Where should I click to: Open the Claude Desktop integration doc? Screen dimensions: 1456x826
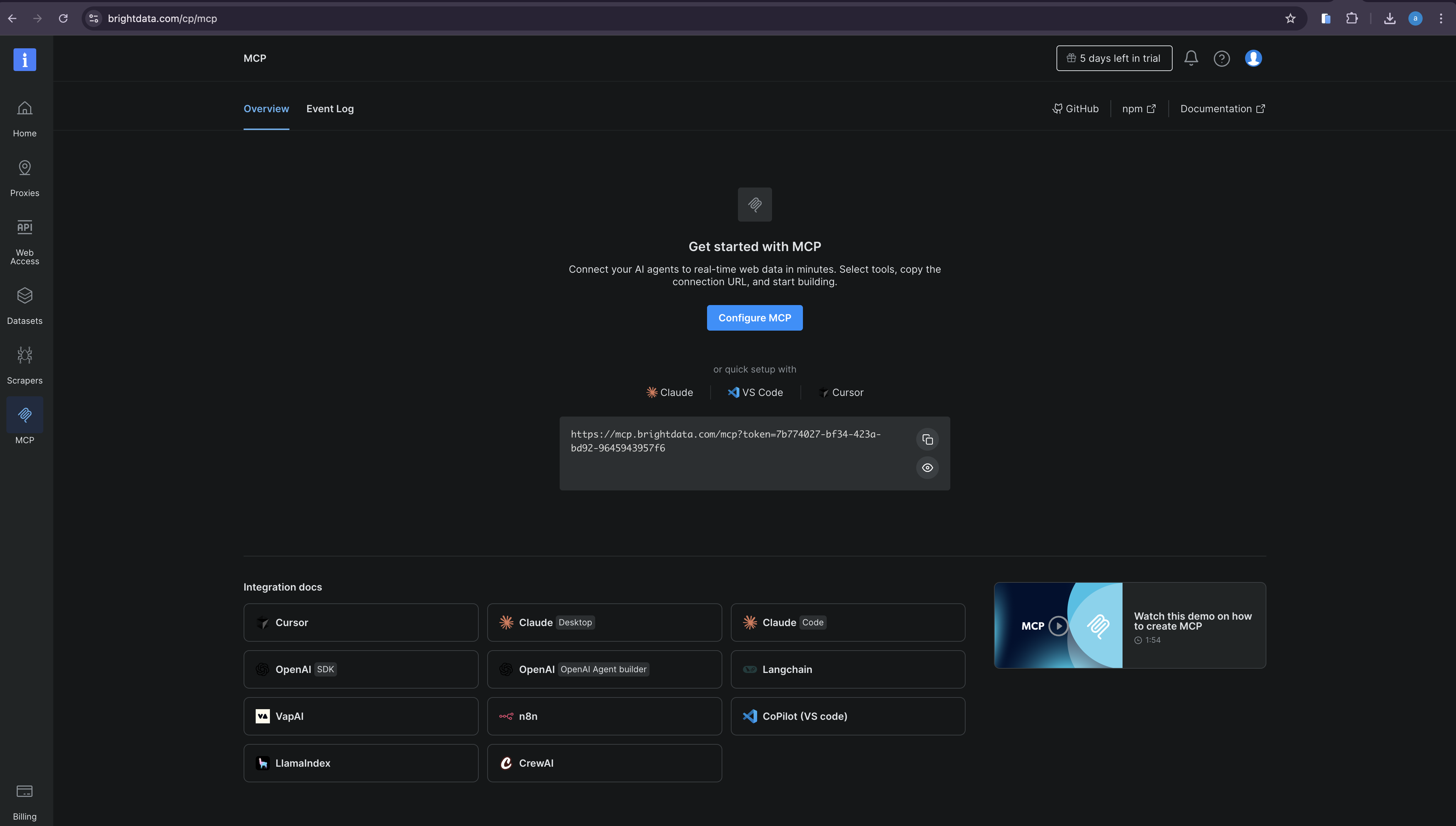pyautogui.click(x=604, y=622)
